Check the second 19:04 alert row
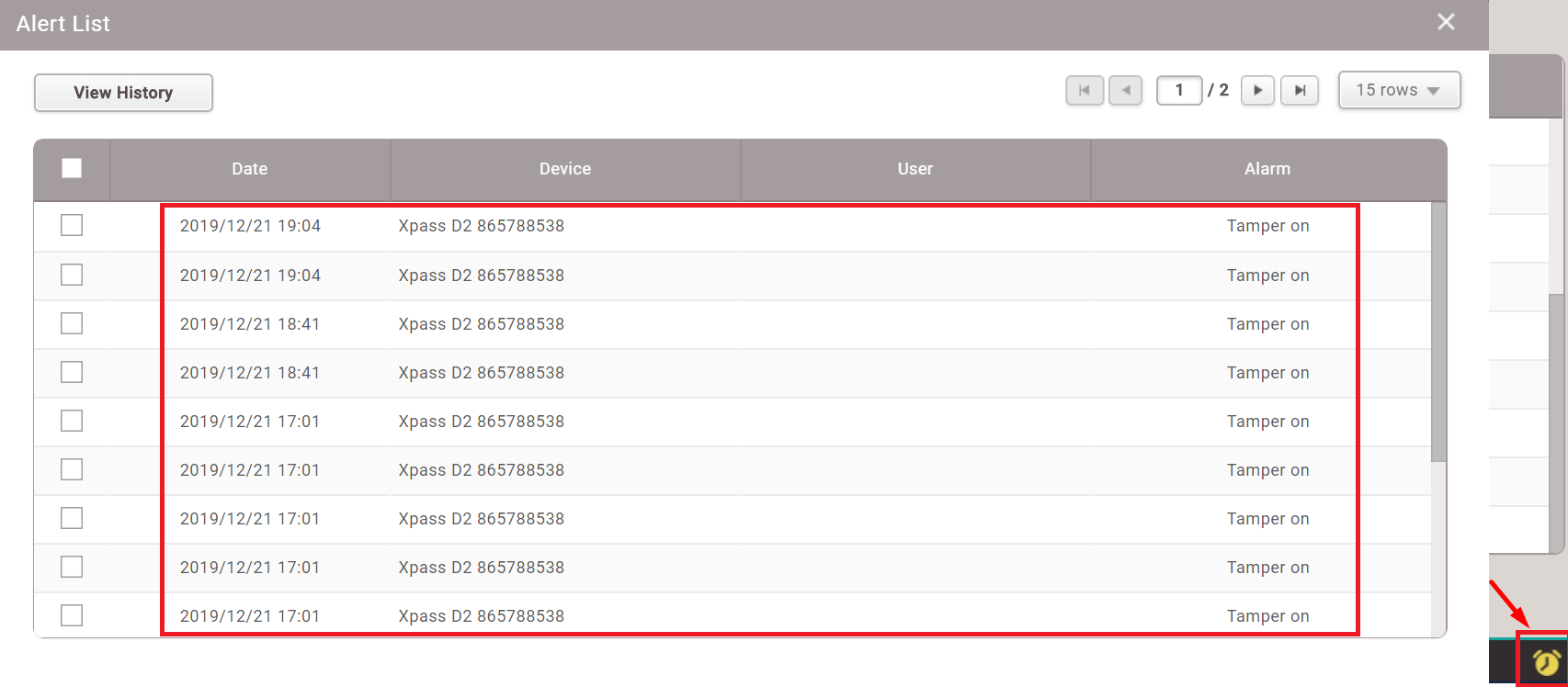Viewport: 1568px width, 687px height. coord(72,275)
